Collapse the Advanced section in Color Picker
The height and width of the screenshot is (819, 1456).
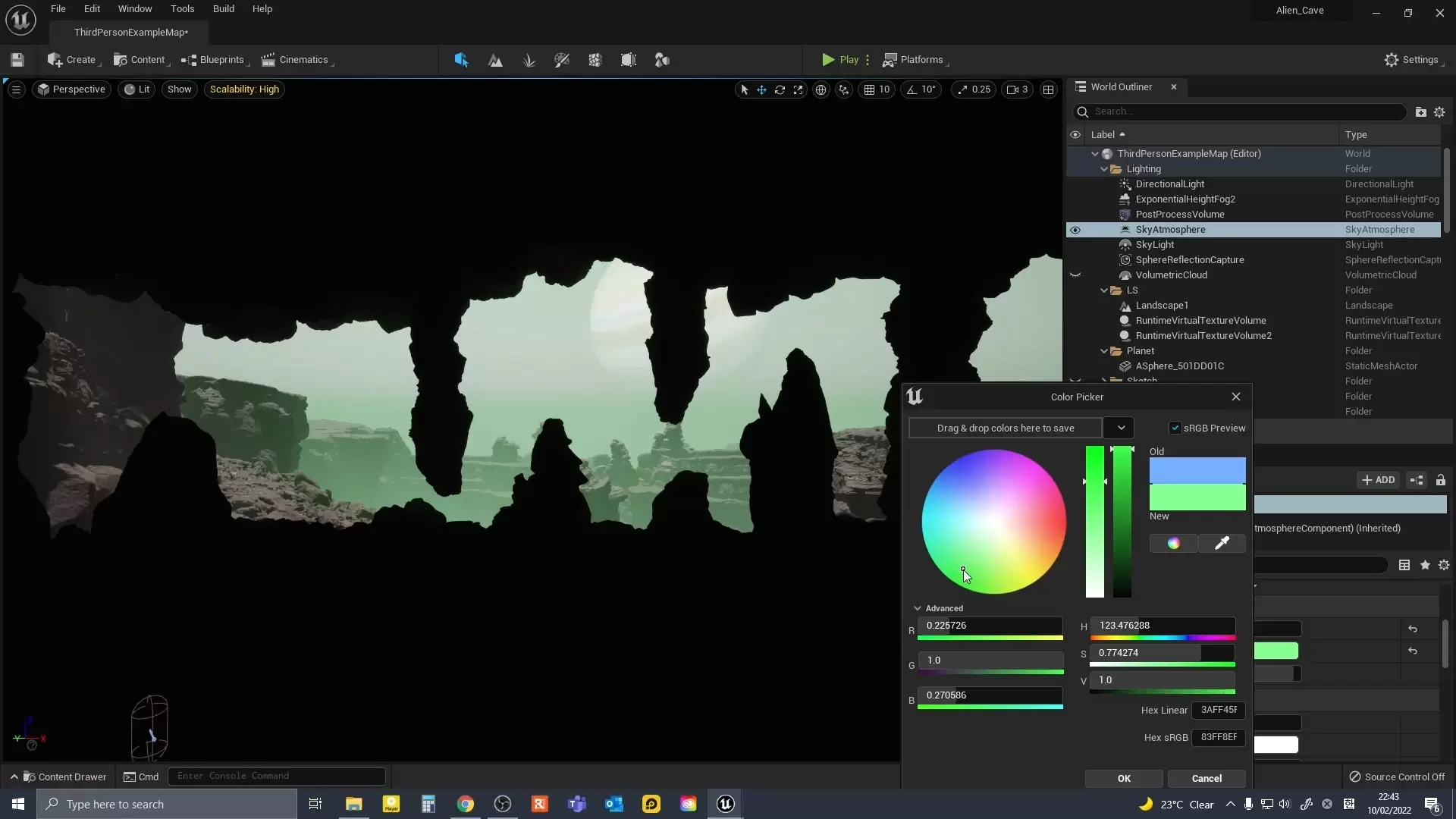[x=918, y=608]
